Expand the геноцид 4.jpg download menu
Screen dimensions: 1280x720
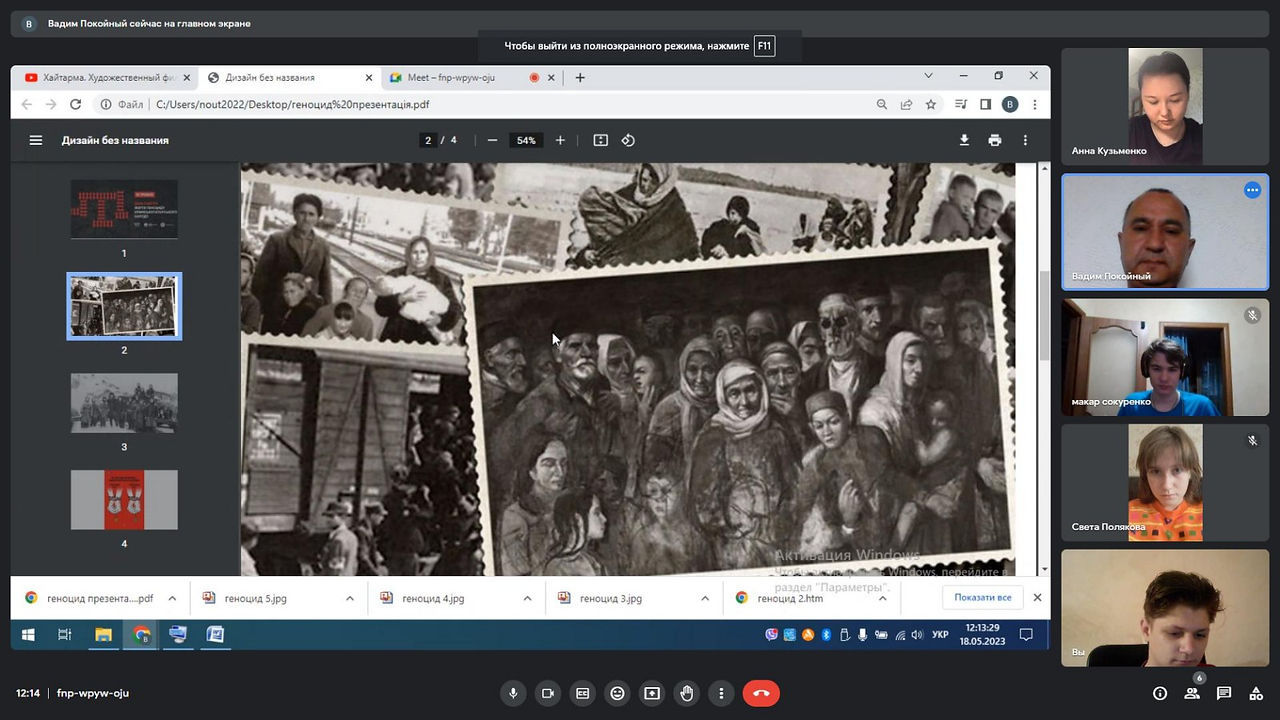coord(527,598)
